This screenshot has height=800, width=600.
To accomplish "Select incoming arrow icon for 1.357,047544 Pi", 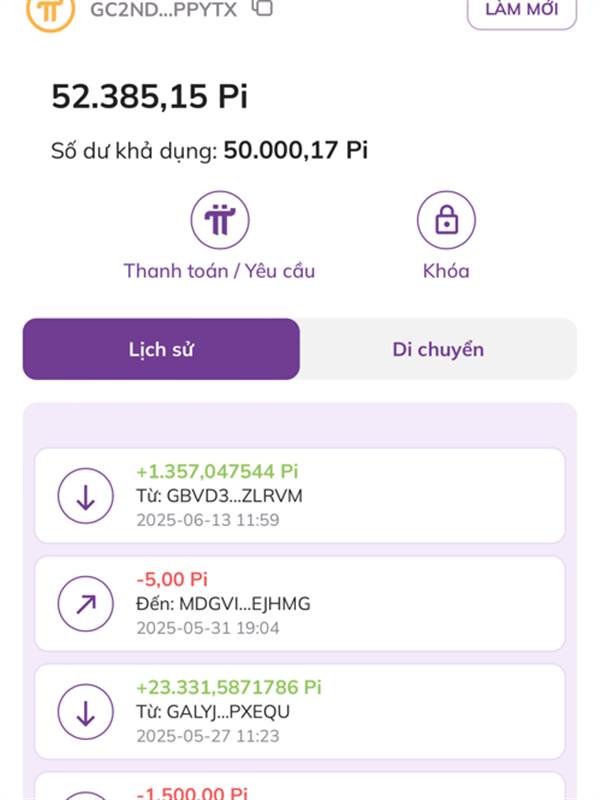I will coord(85,496).
